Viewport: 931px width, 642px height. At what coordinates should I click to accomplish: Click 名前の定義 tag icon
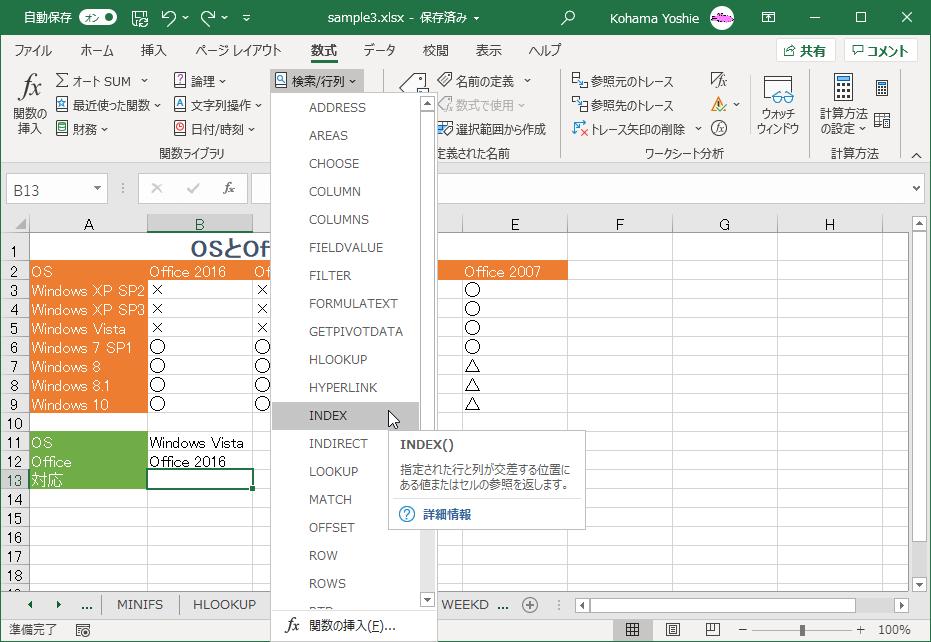click(445, 80)
